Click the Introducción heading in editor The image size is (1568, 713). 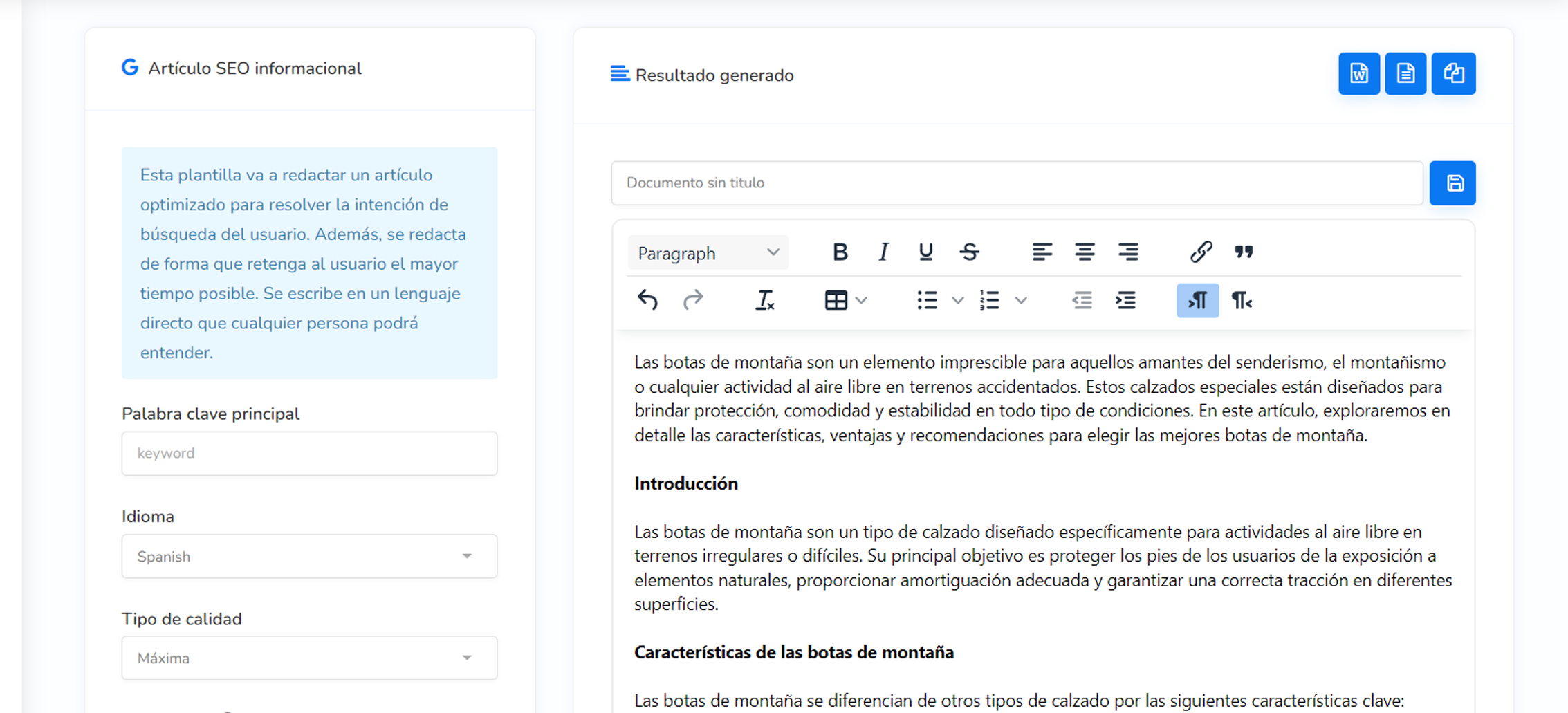click(686, 483)
